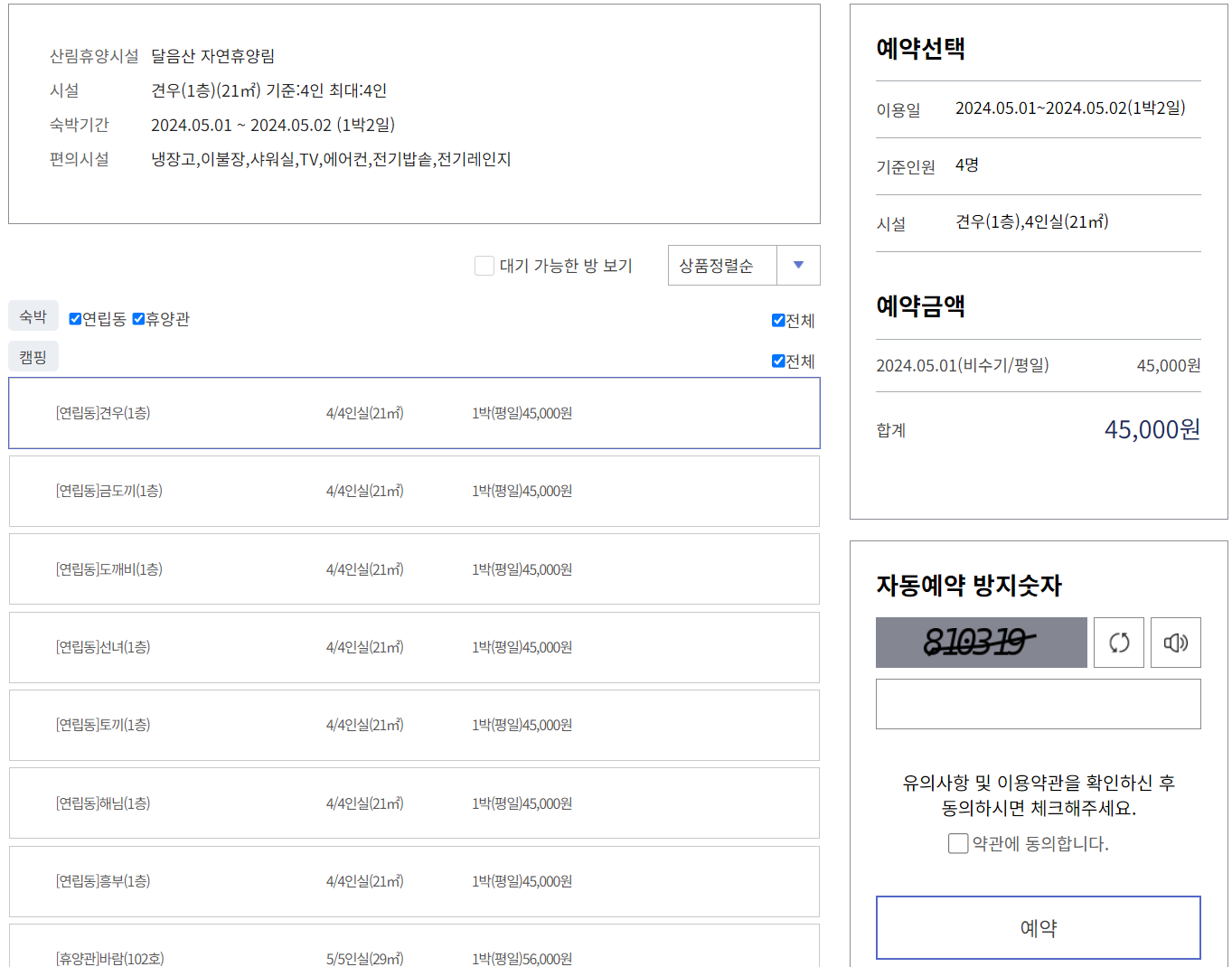Screen dimensions: 1232x967
Task: Enable 대기 가능한 방 보기 option
Action: point(484,265)
